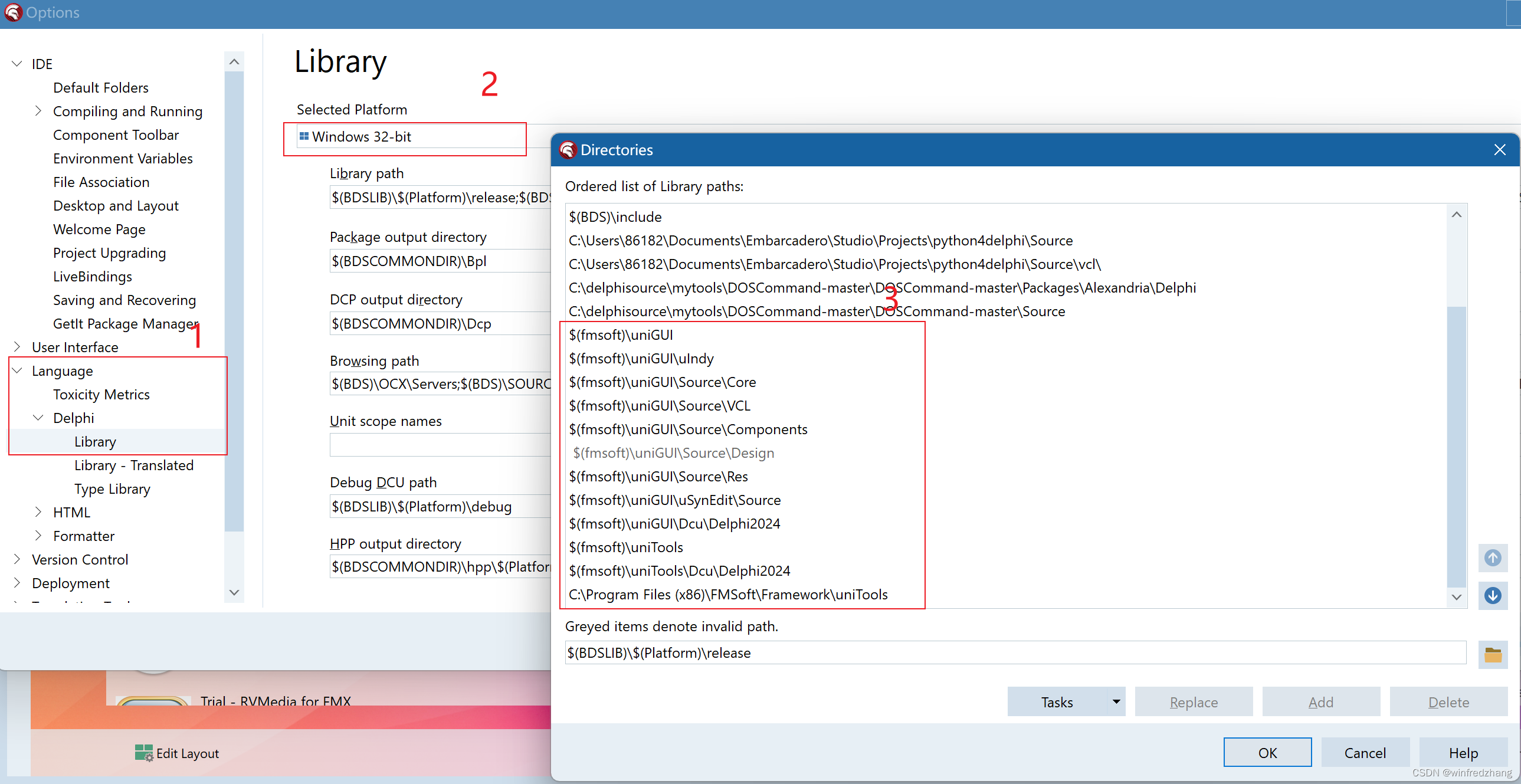The width and height of the screenshot is (1521, 784).
Task: Click the Delete path button
Action: [1448, 701]
